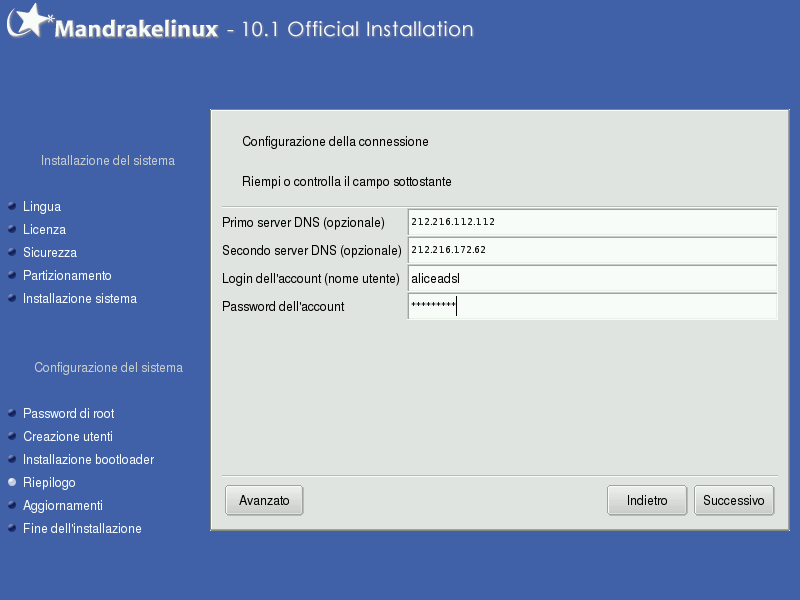Focus the Primo server DNS field
The height and width of the screenshot is (600, 800).
(x=592, y=222)
